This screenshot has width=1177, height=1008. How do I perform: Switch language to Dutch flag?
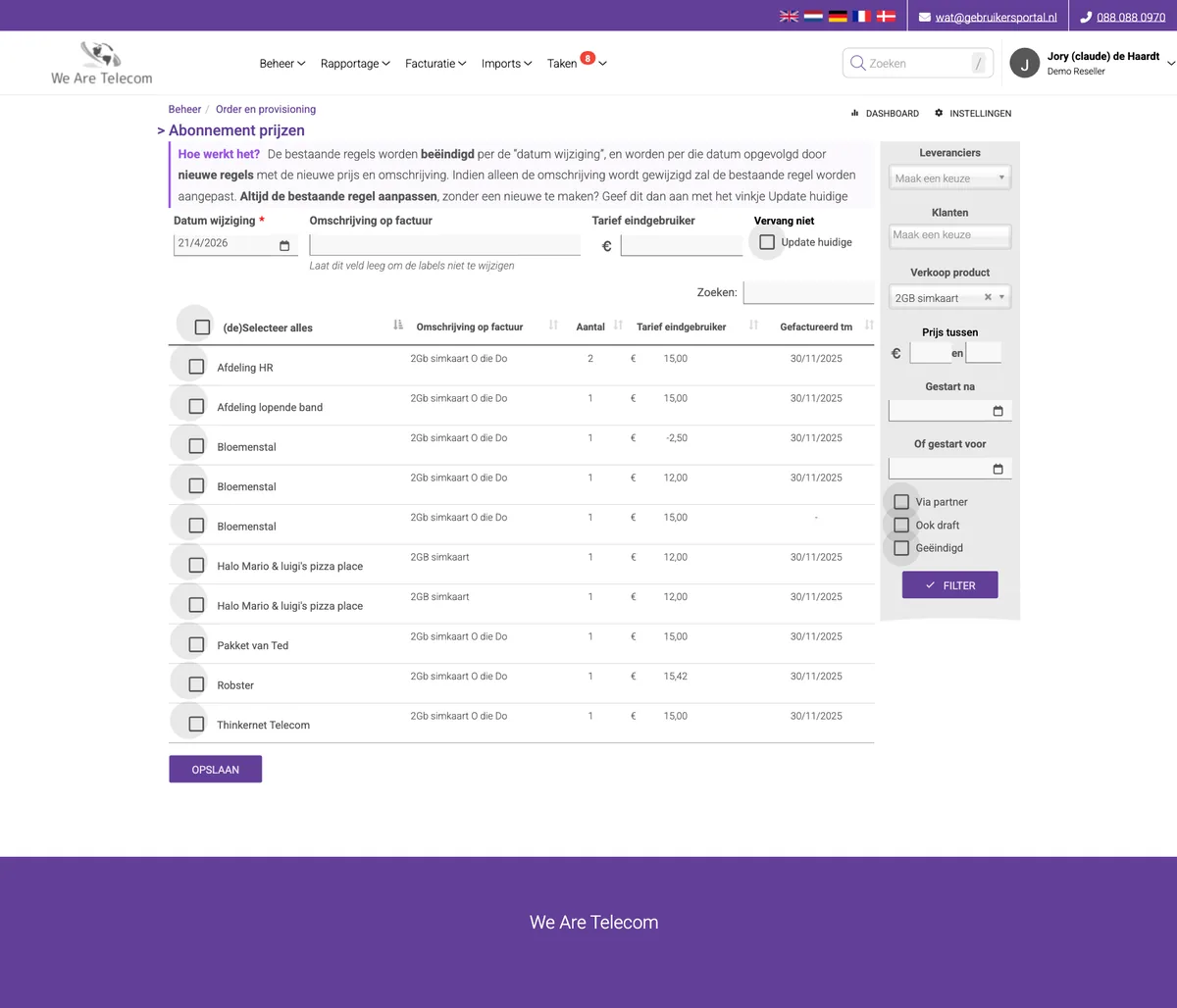(813, 17)
